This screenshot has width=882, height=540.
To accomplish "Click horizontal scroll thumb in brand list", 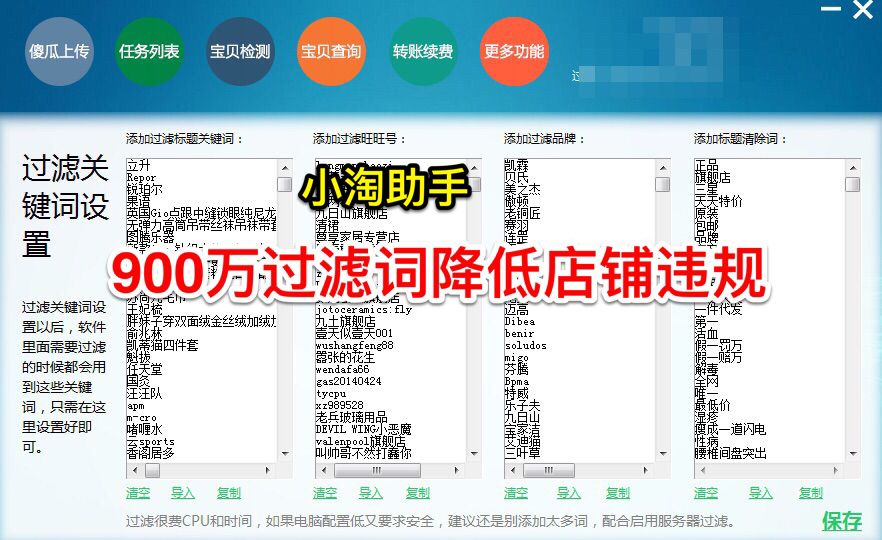I will click(x=548, y=470).
